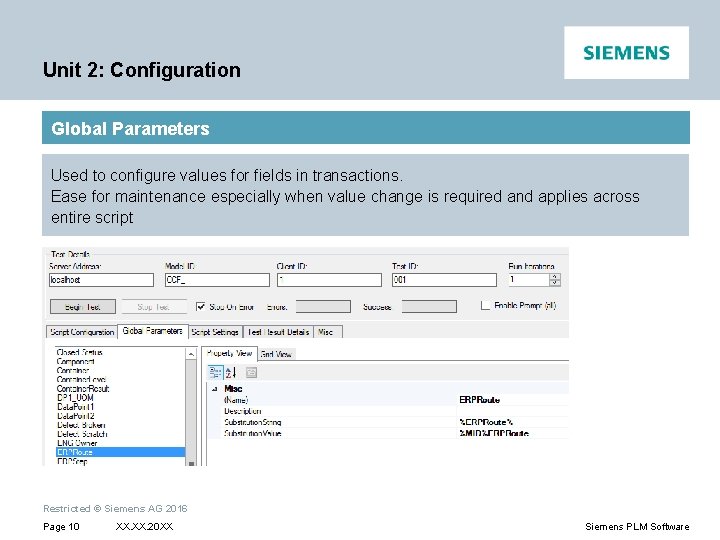Click the Server Address field with localhost
The image size is (720, 540).
click(101, 280)
